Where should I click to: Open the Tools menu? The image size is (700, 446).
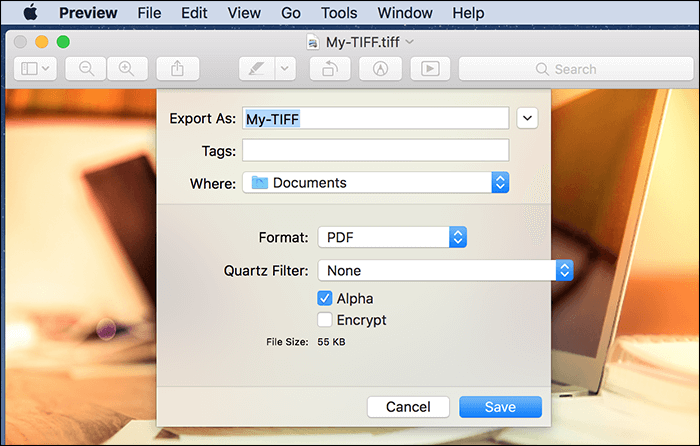(339, 13)
